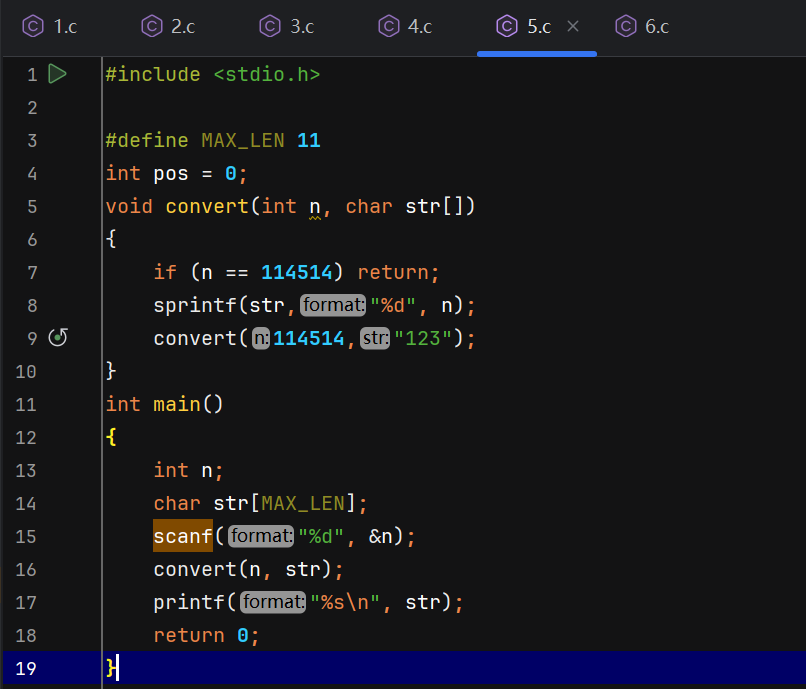This screenshot has width=806, height=689.
Task: Click the opening brace of main function
Action: click(x=111, y=438)
